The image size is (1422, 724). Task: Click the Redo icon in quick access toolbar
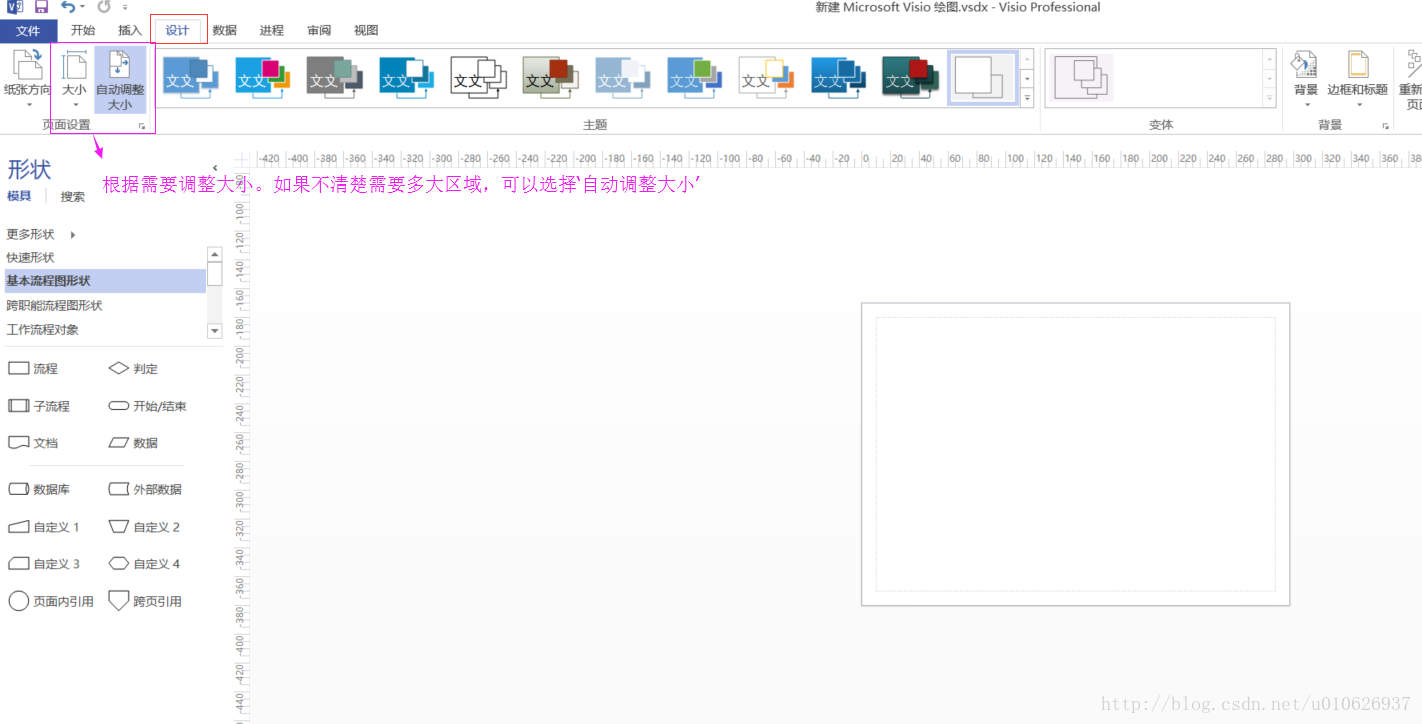tap(103, 7)
